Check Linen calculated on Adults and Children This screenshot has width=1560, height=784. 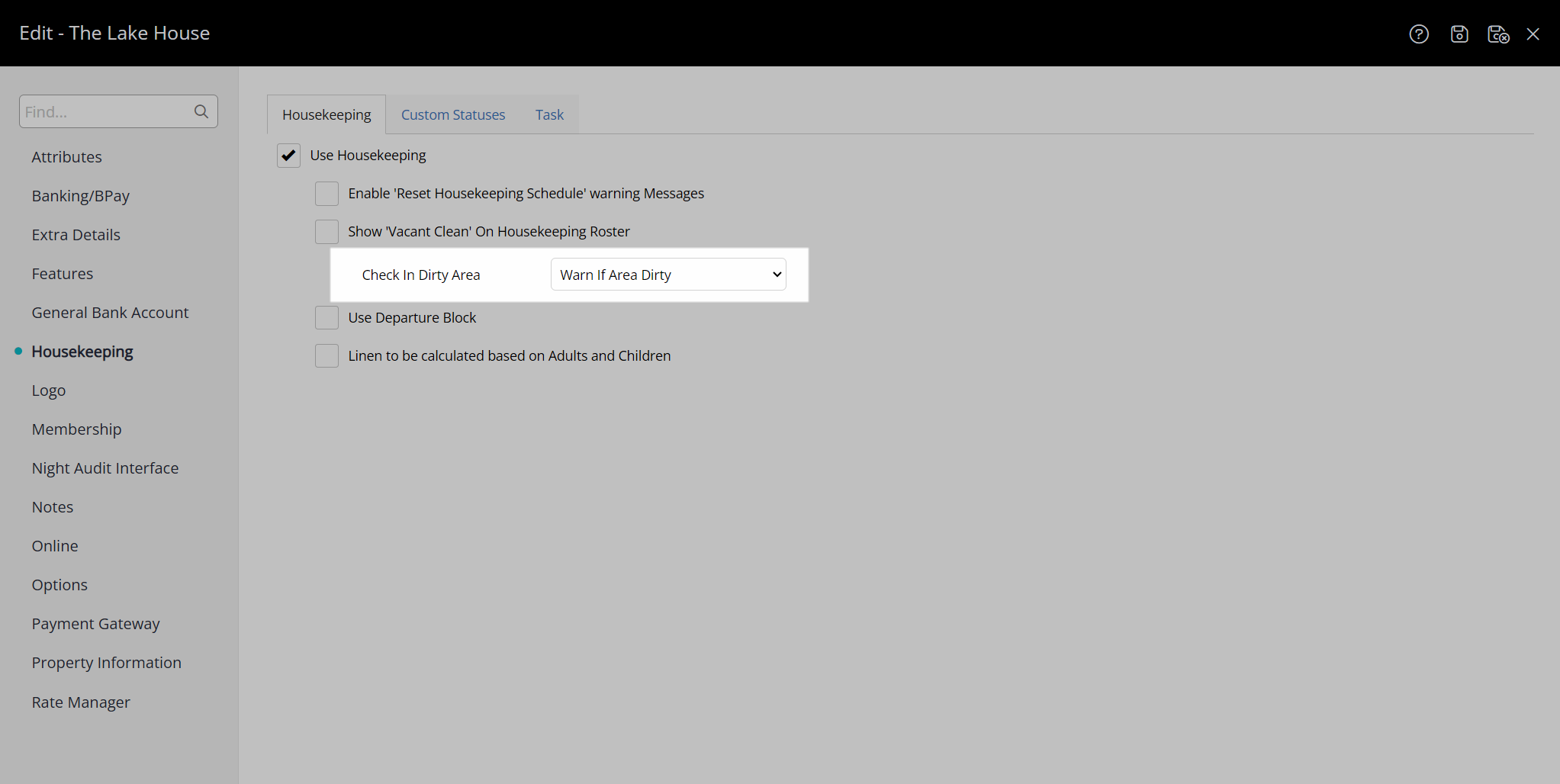pos(326,356)
